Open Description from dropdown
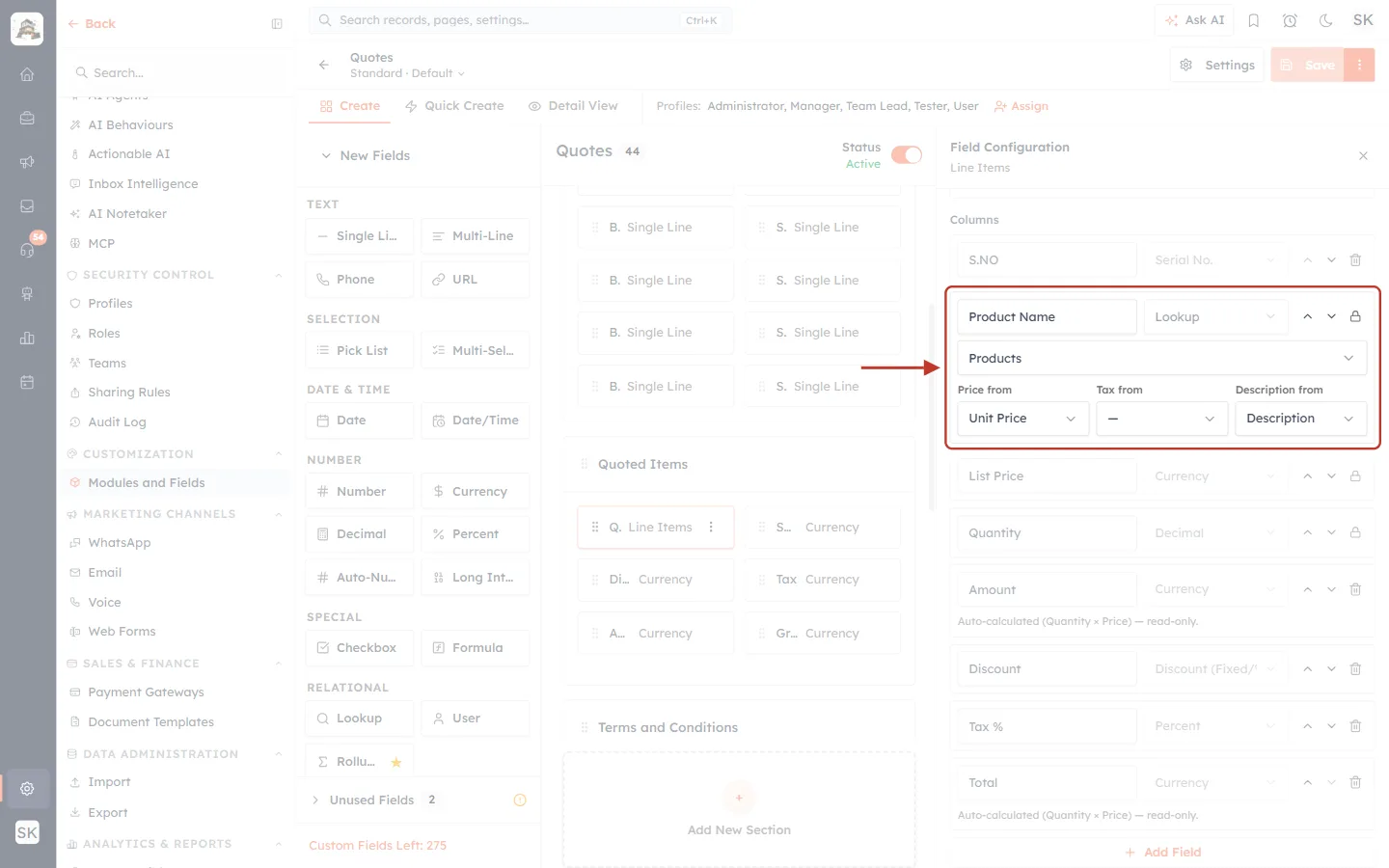Screen dimensions: 1389x868 point(1301,419)
